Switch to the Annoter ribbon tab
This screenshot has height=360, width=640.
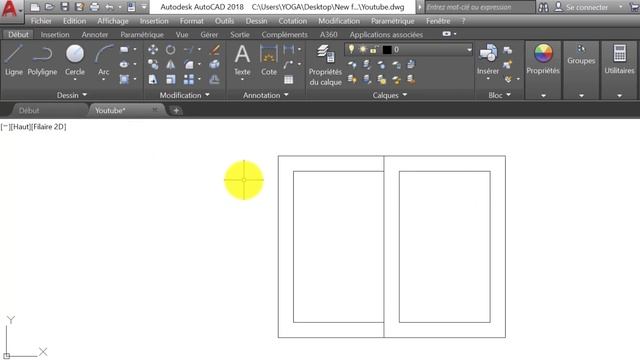tap(95, 35)
